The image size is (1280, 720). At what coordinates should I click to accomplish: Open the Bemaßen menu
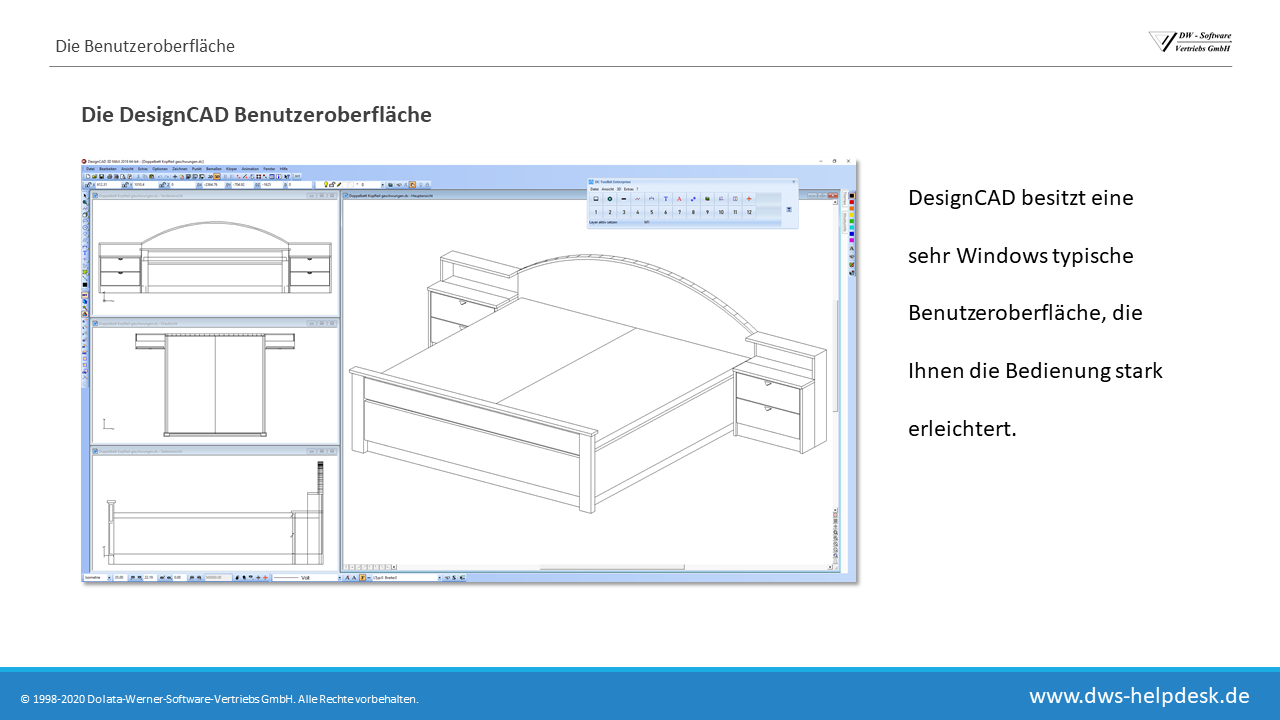pos(214,169)
